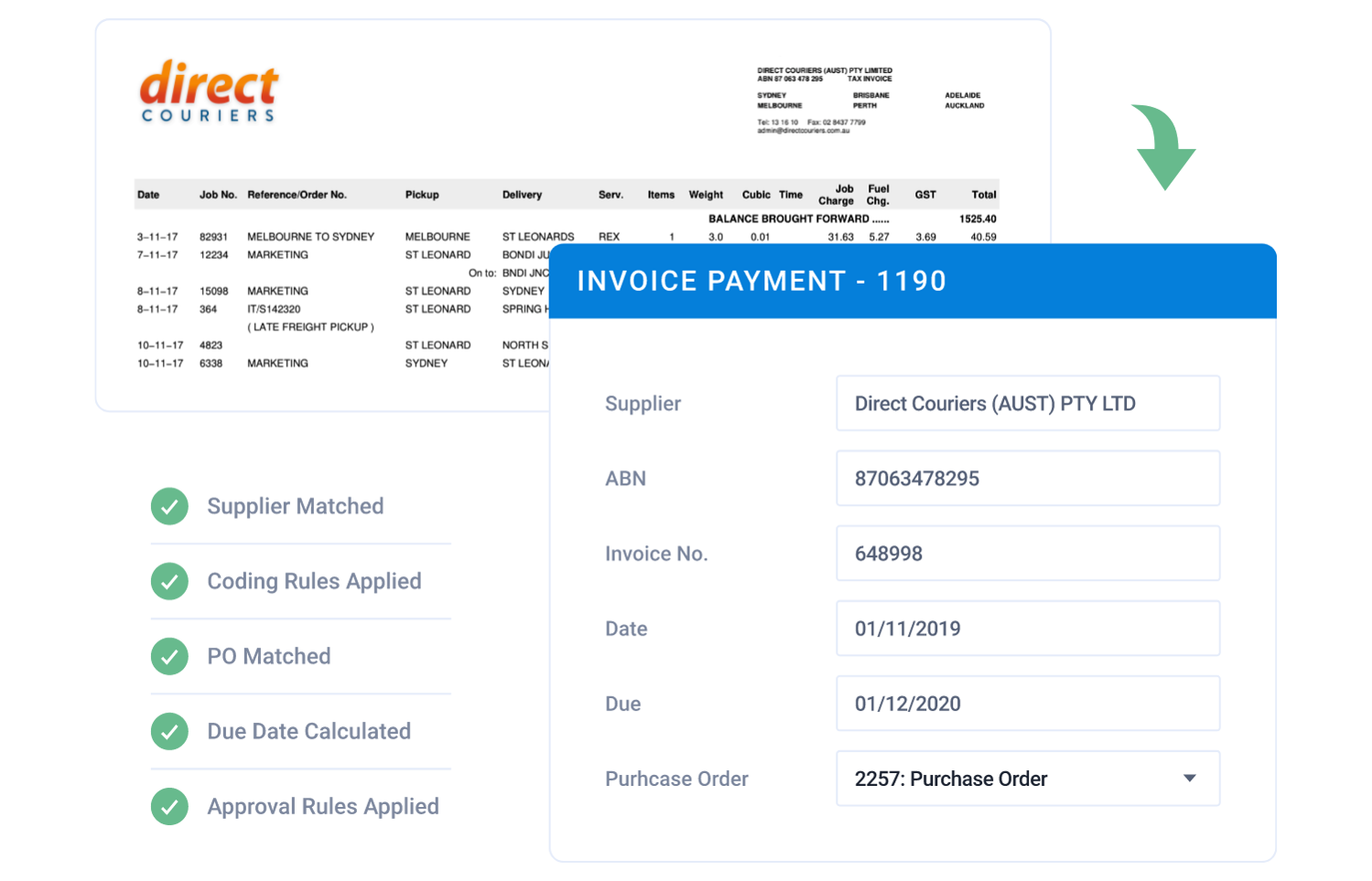Click date 3-11-17 in the invoice
The image size is (1372, 881).
pos(157,237)
